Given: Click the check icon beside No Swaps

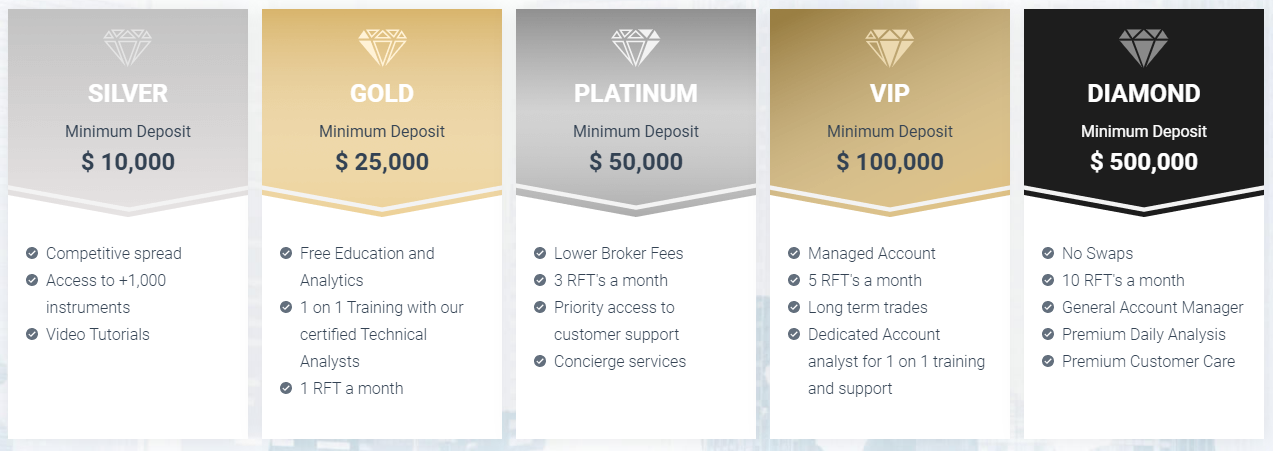Looking at the screenshot, I should point(1048,253).
